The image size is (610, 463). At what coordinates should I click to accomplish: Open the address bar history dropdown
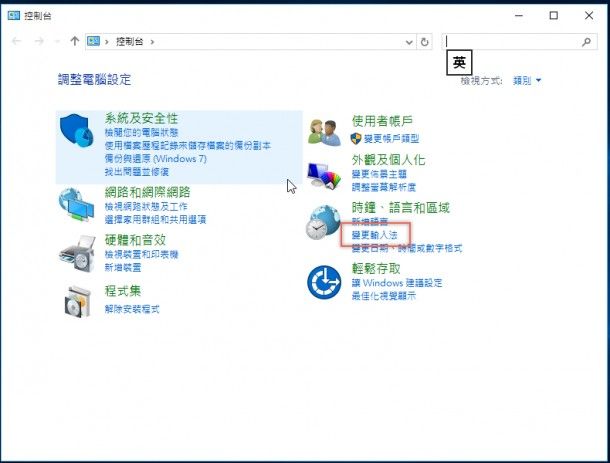point(409,42)
